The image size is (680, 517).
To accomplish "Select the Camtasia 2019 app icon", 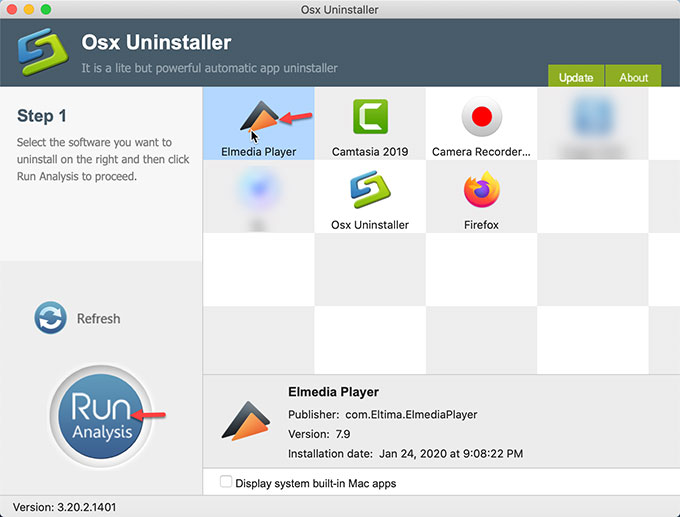I will click(x=370, y=117).
